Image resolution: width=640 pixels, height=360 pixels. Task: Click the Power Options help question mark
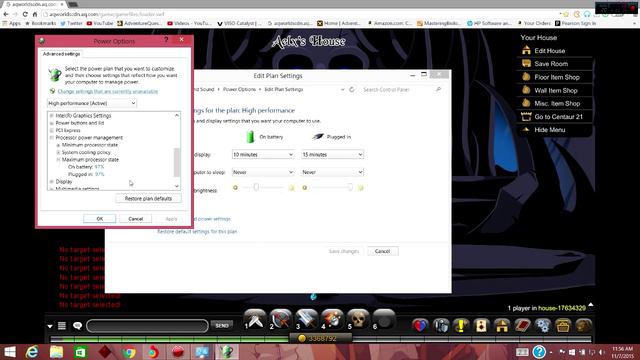click(x=166, y=40)
